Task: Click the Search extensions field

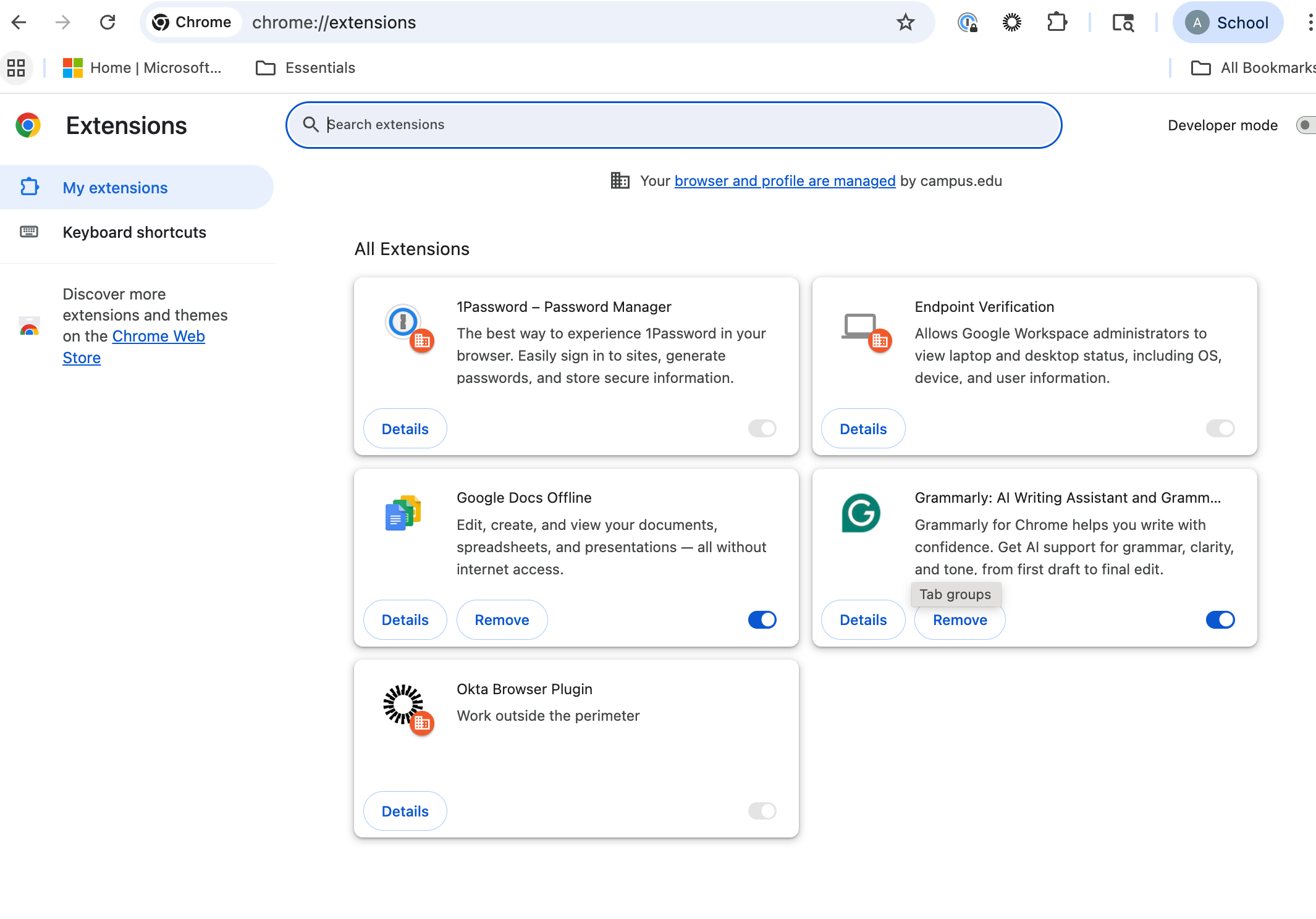Action: pyautogui.click(x=673, y=125)
